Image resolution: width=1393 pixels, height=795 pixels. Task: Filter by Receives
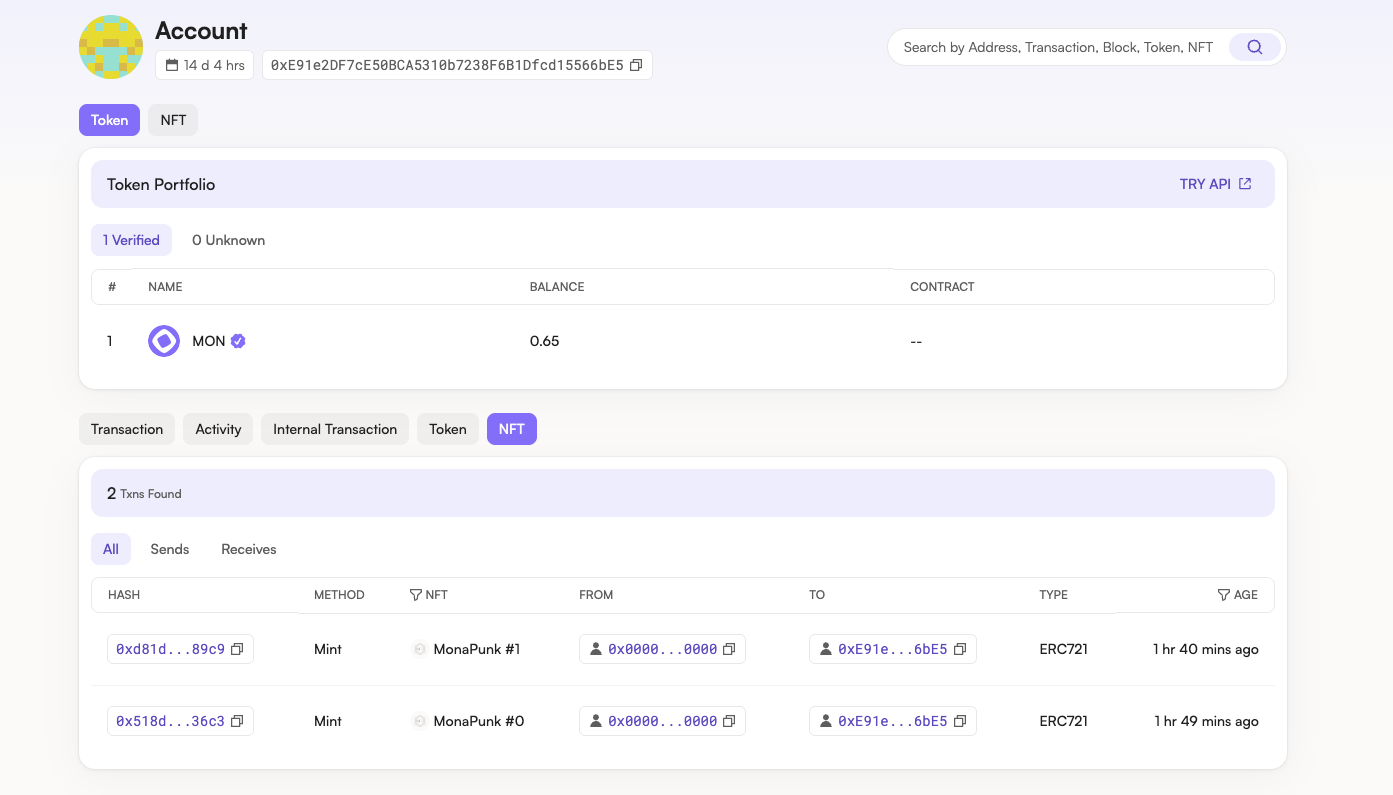coord(249,549)
